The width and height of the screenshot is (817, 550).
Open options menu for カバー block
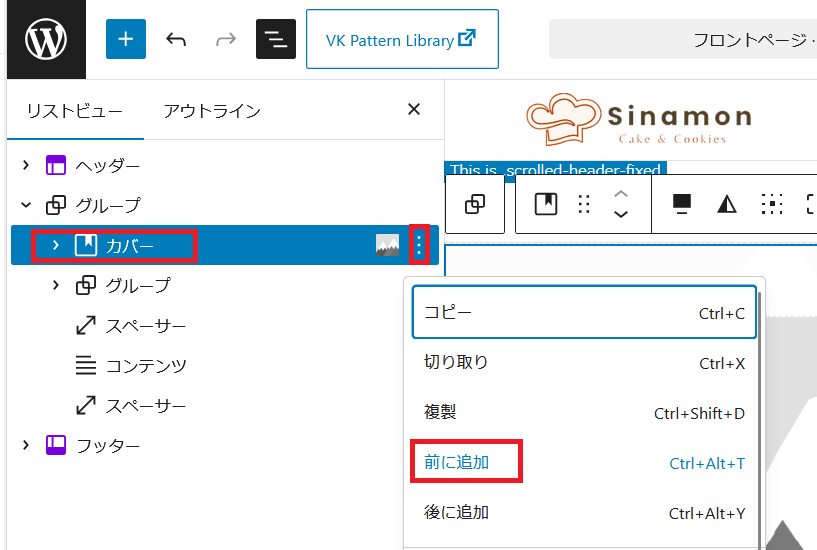(x=419, y=245)
